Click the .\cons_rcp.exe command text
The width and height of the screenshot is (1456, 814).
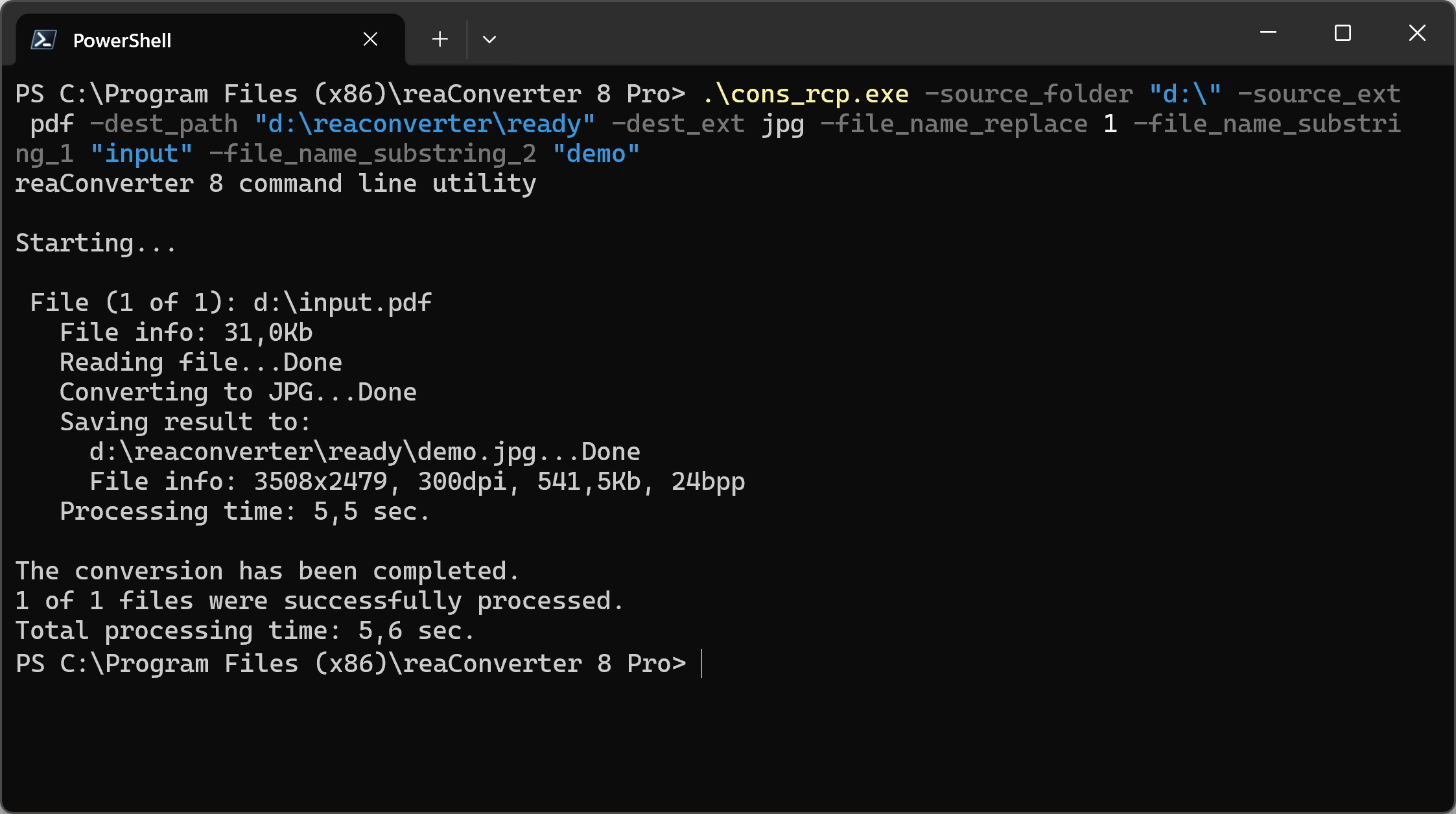click(805, 95)
